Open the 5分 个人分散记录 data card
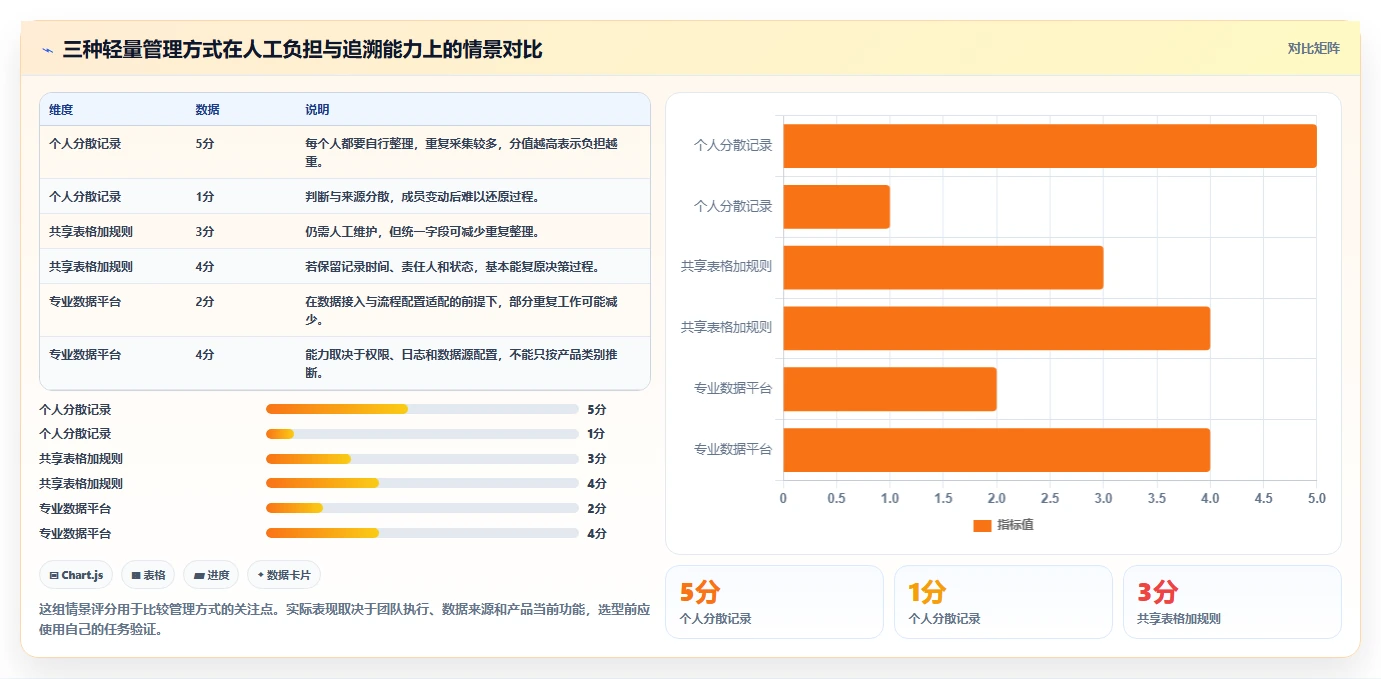Screen dimensions: 1381x679 pos(774,602)
